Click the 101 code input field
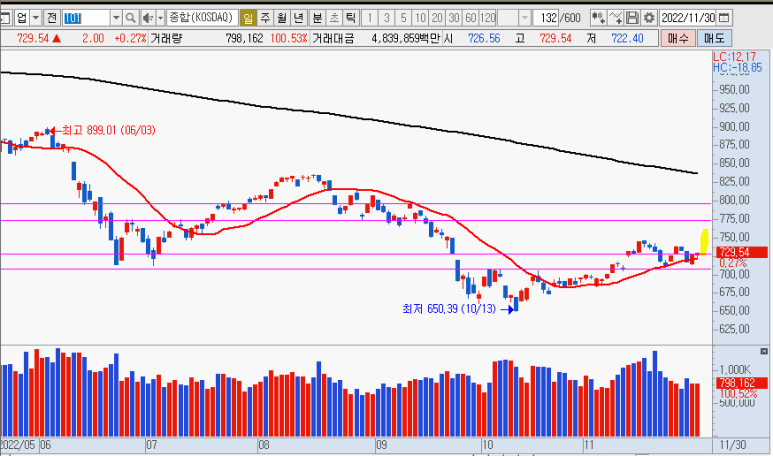Viewport: 773px width, 456px height. coord(86,19)
